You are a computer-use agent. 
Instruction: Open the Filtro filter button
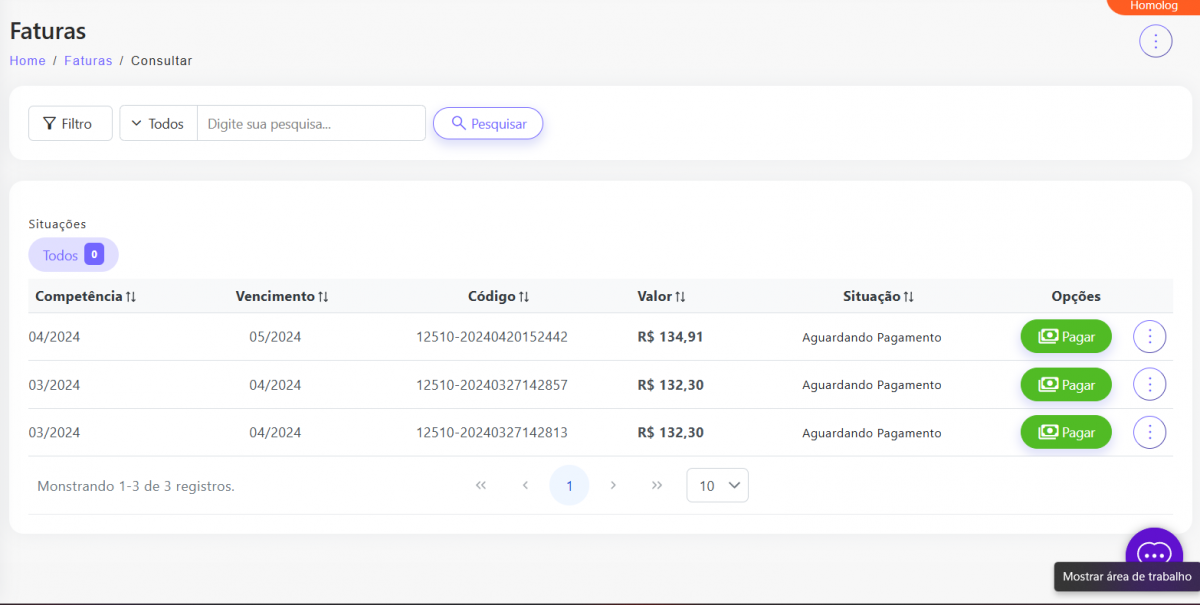70,124
